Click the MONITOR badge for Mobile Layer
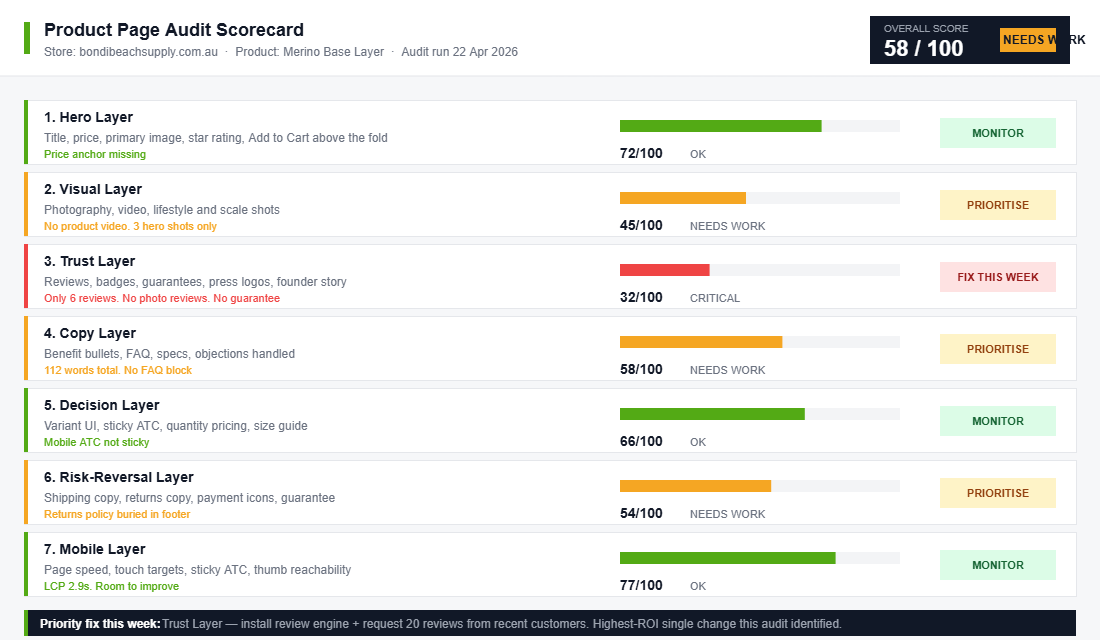Screen dimensions: 1100x640 (997, 564)
